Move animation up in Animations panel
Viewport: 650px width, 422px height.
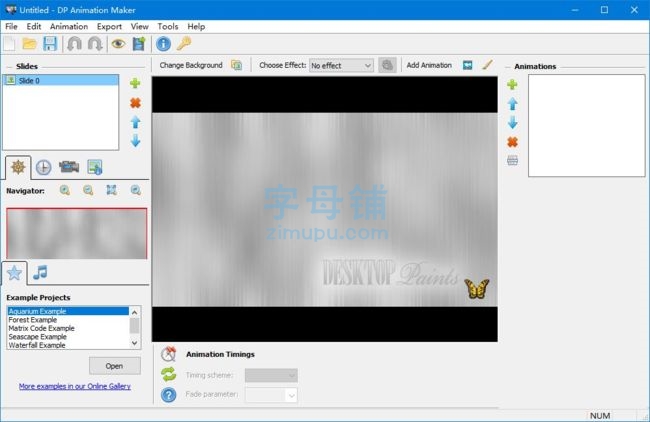[512, 104]
